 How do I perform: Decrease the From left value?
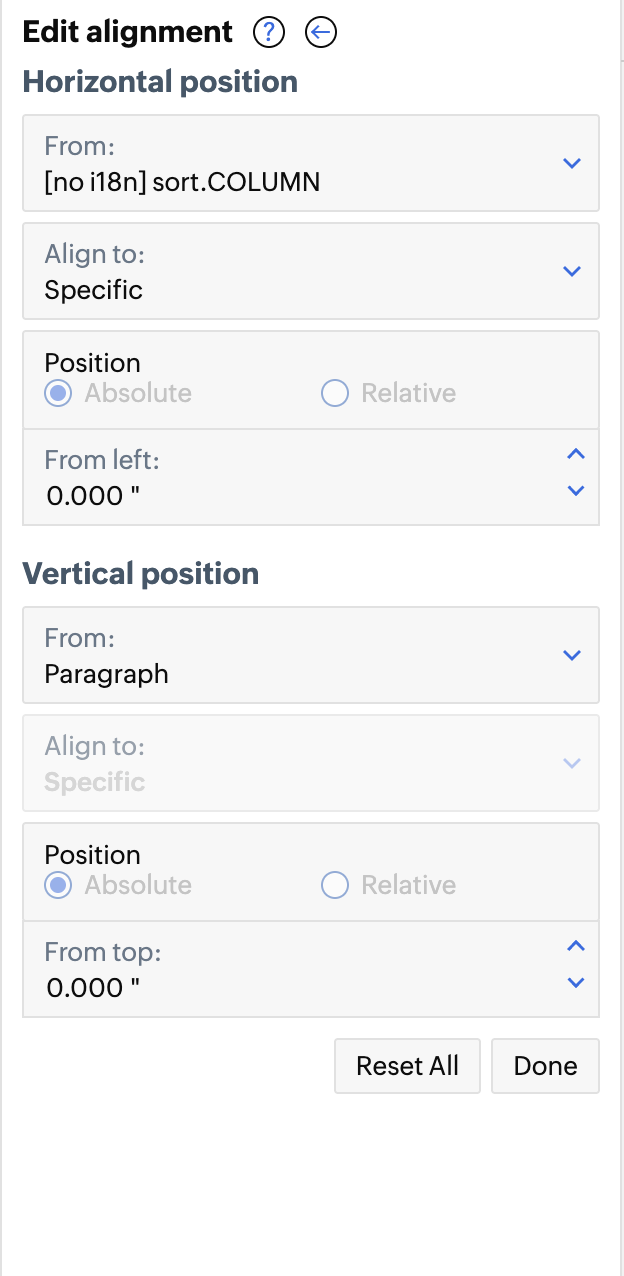(575, 490)
